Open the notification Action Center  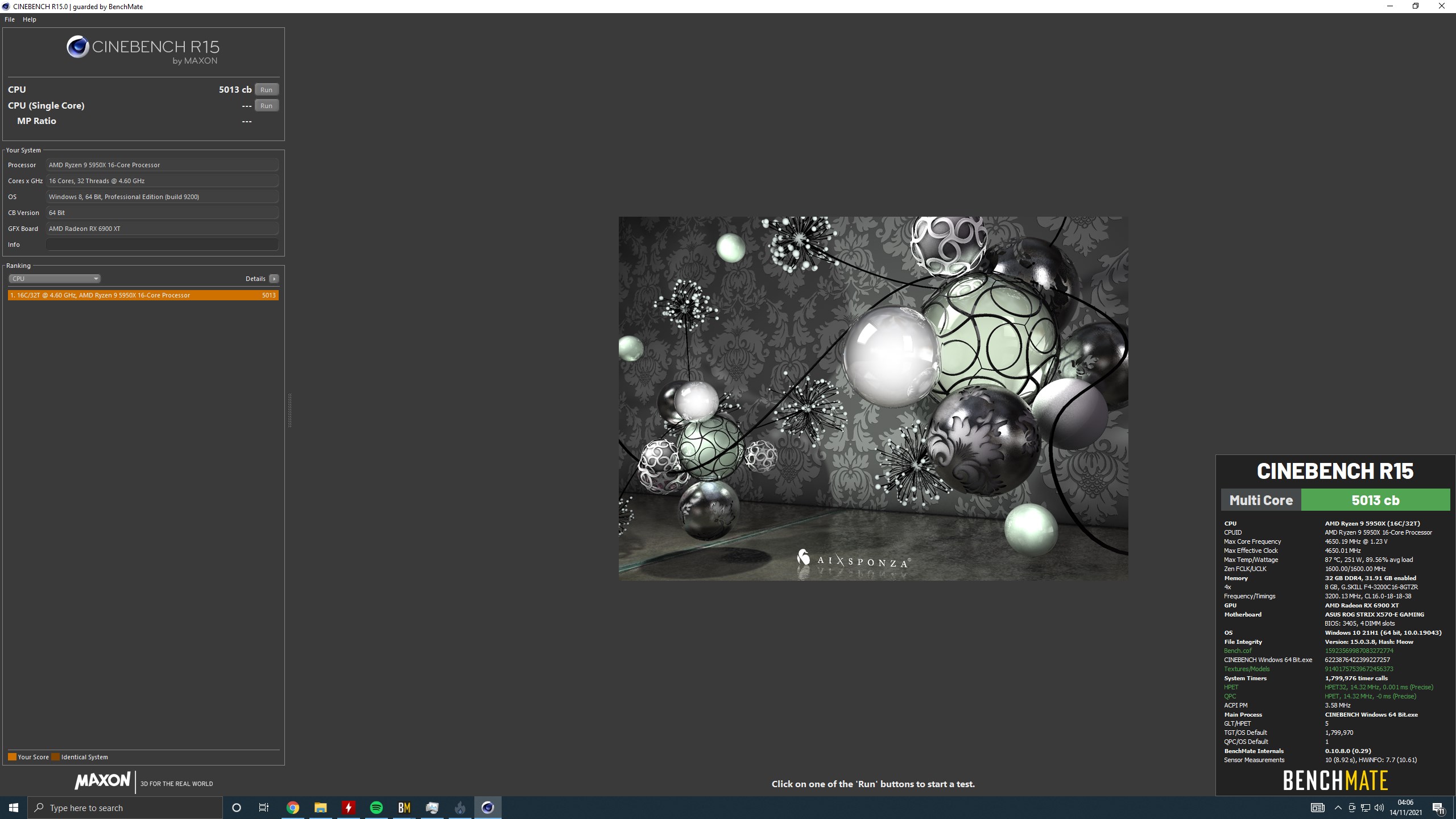(x=1439, y=808)
